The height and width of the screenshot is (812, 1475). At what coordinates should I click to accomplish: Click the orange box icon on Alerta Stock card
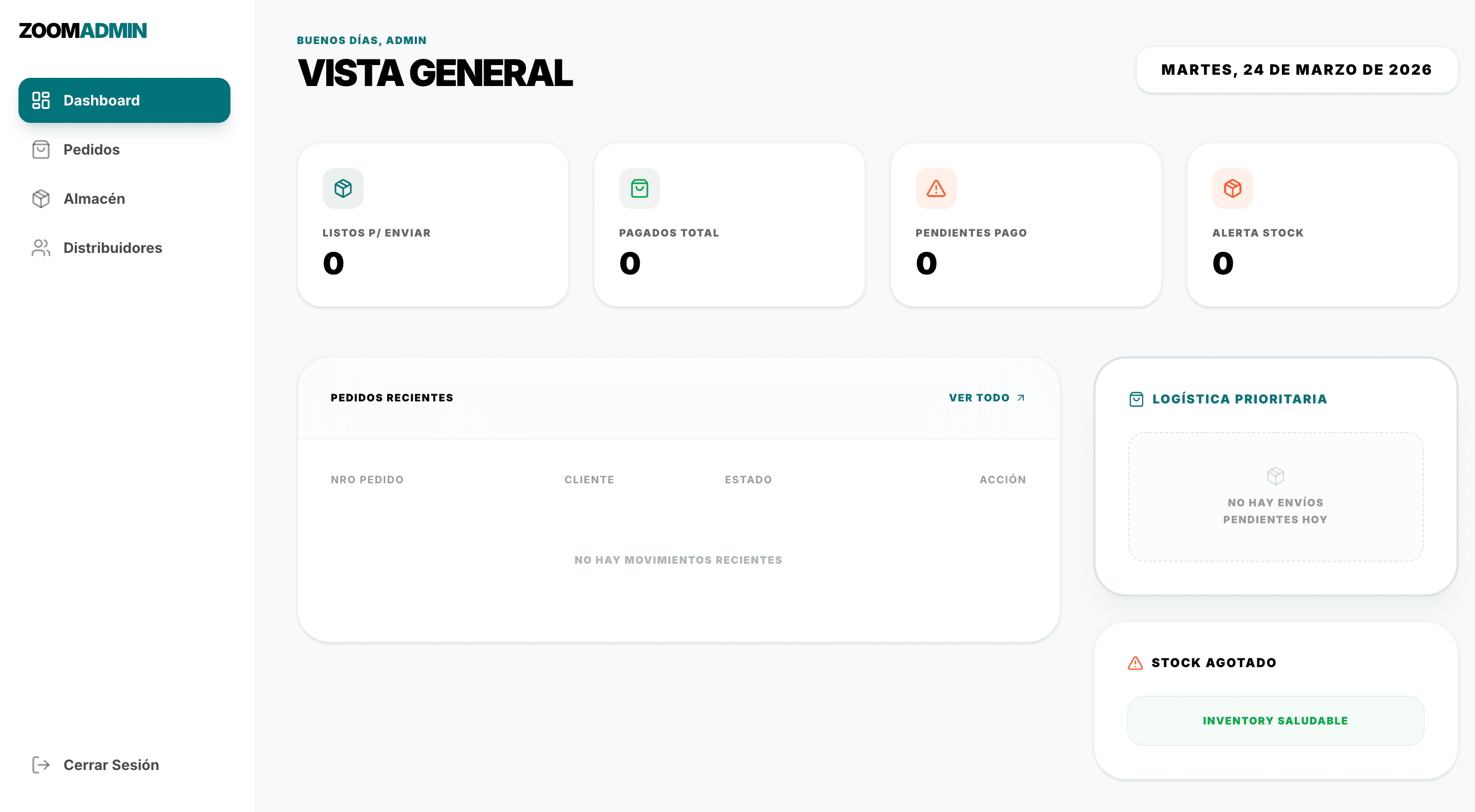pos(1231,188)
